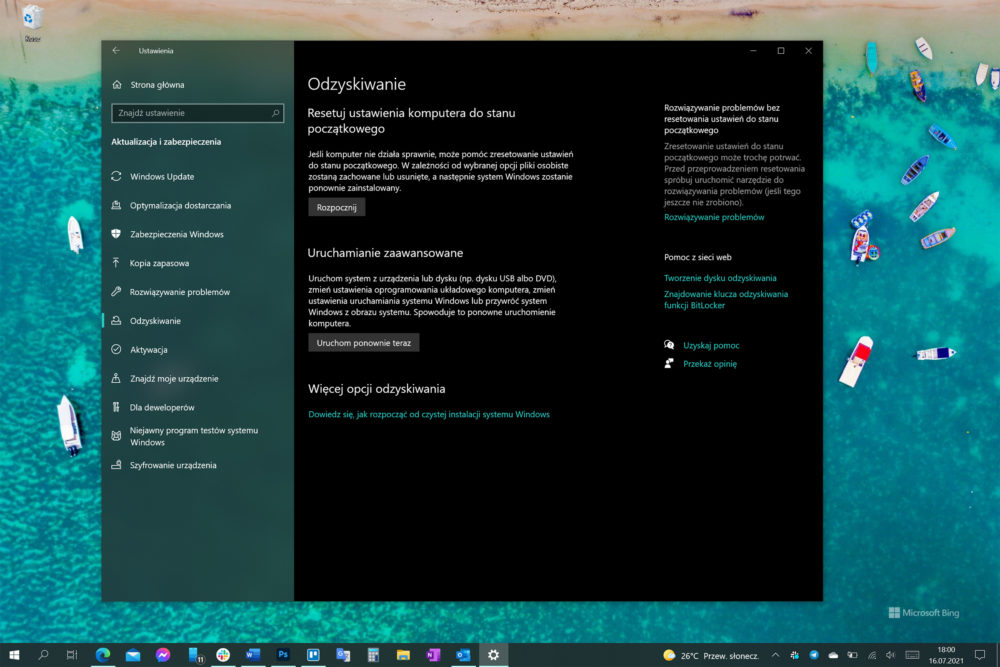Open Optymalizacja dostarczania section
1000x667 pixels.
pyautogui.click(x=180, y=205)
